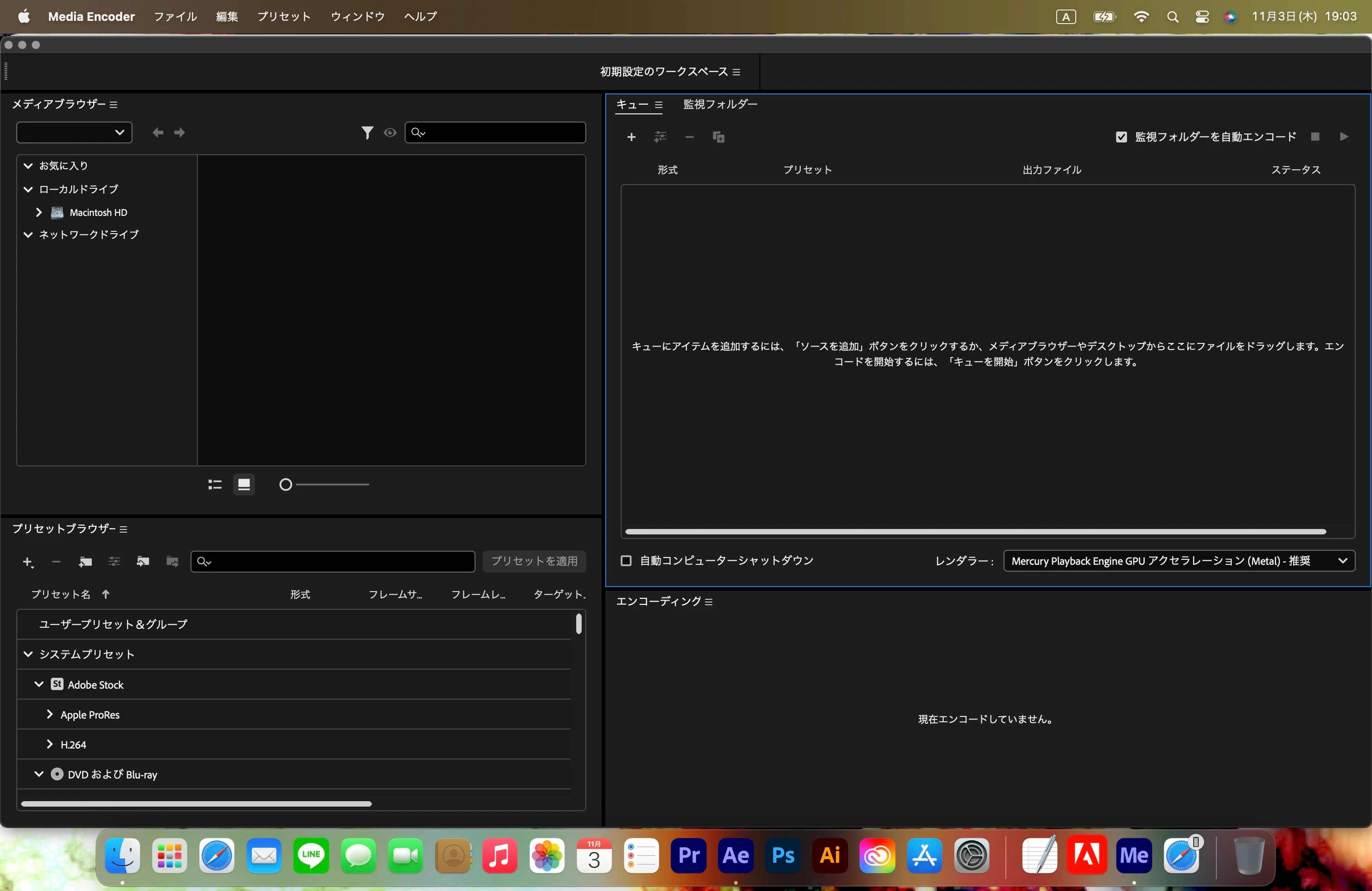Open the Mercury Playback Engine renderer dropdown
Image resolution: width=1372 pixels, height=891 pixels.
click(1179, 561)
